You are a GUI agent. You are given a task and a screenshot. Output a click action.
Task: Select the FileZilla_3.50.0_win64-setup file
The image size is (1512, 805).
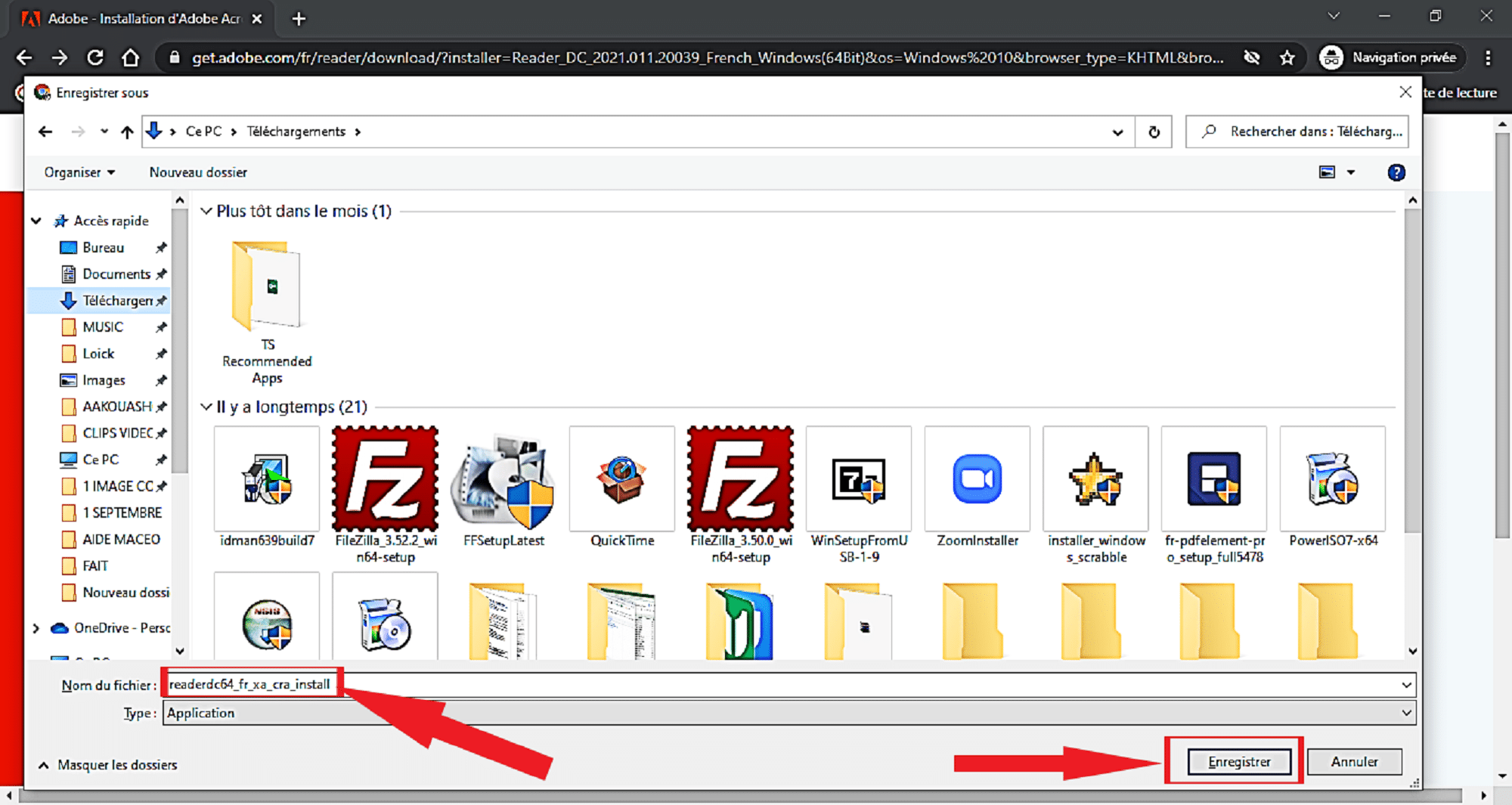741,495
